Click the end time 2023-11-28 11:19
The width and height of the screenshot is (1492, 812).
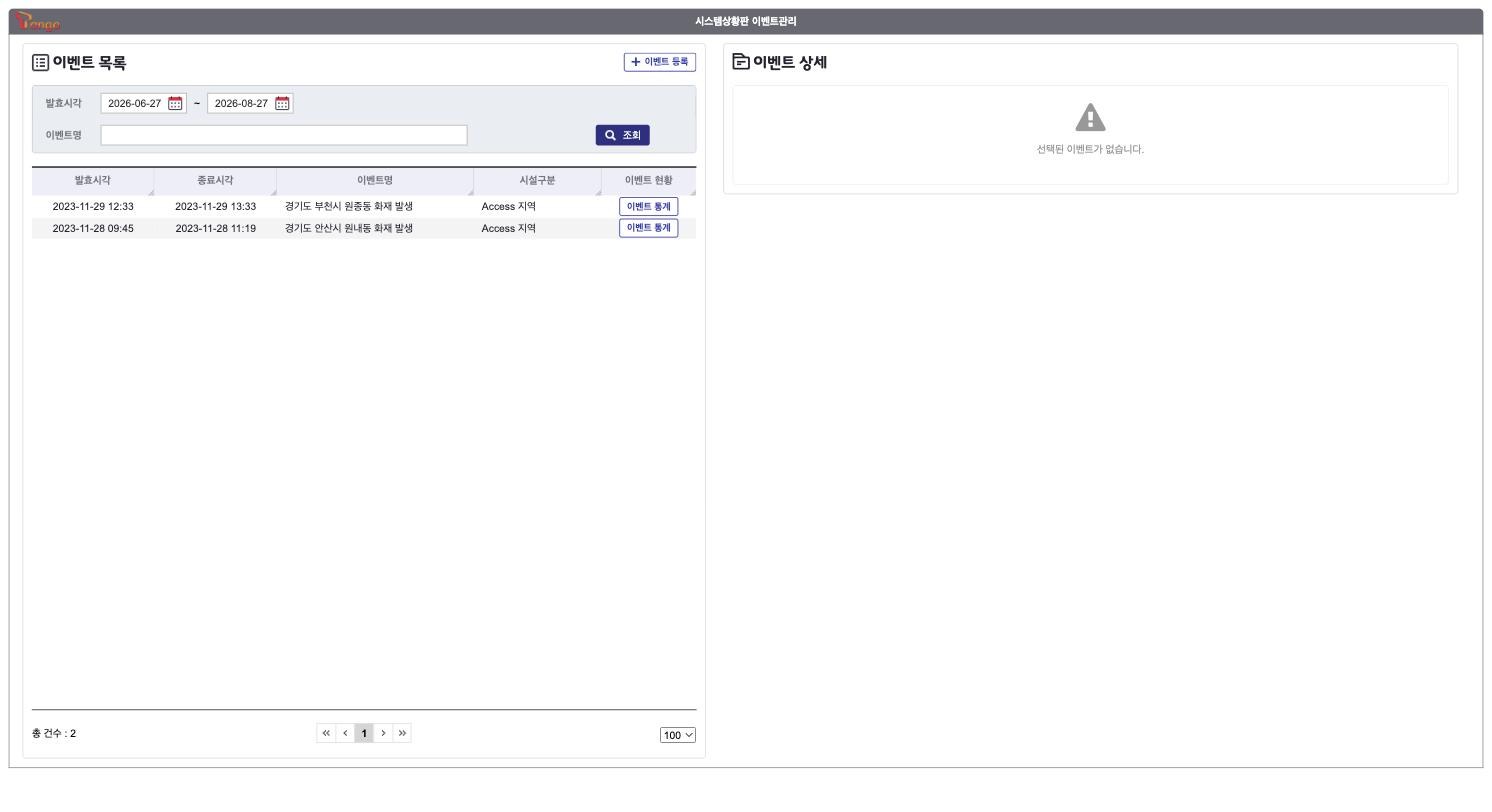point(215,228)
